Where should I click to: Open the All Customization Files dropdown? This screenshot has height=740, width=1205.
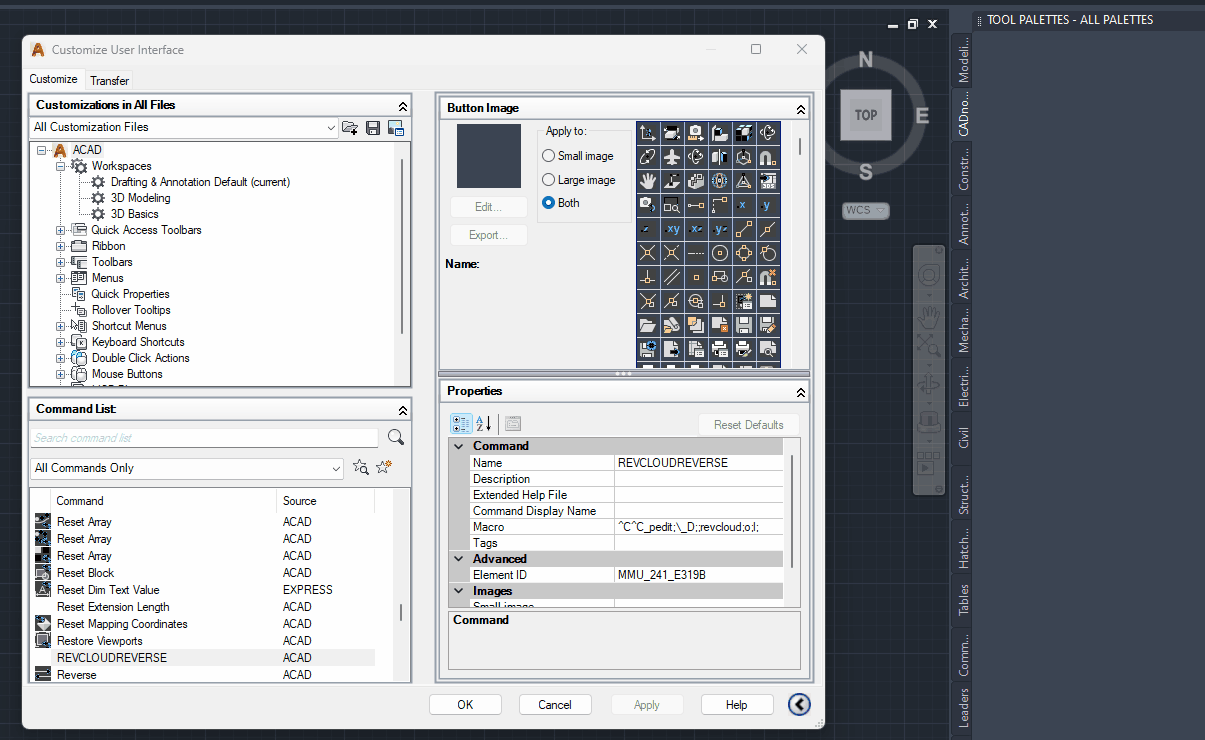(331, 128)
